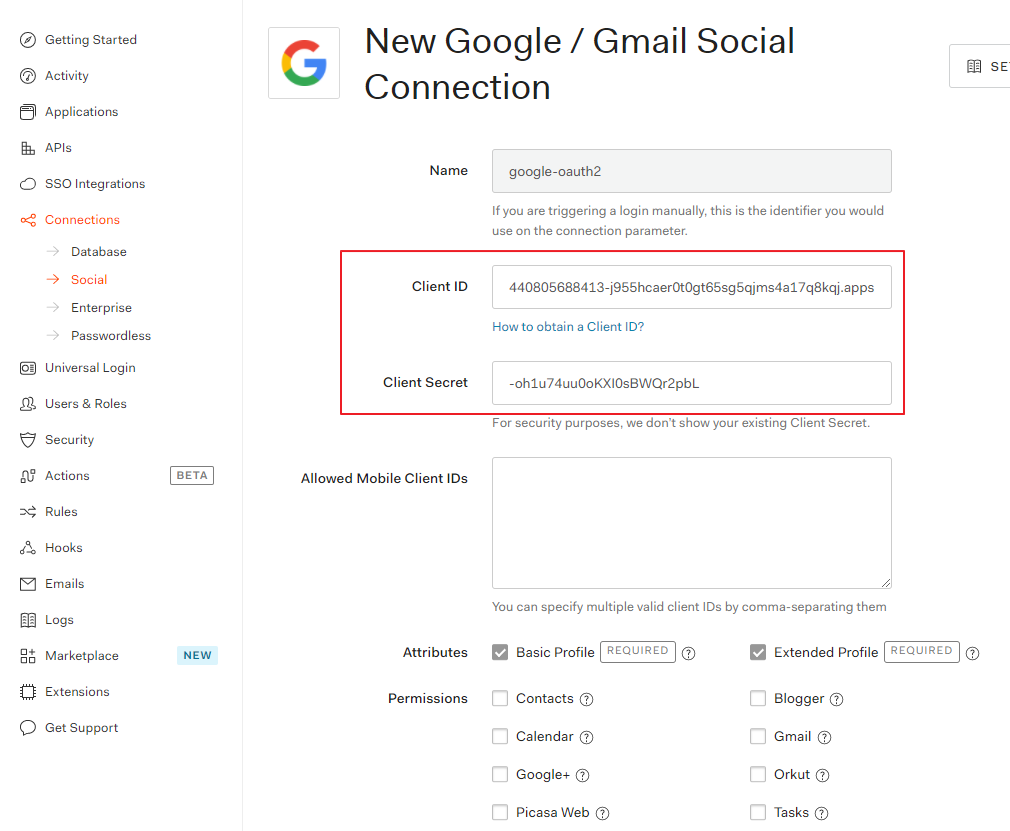Screen dimensions: 1010x831
Task: Click the Emails envelope icon
Action: [x=28, y=584]
